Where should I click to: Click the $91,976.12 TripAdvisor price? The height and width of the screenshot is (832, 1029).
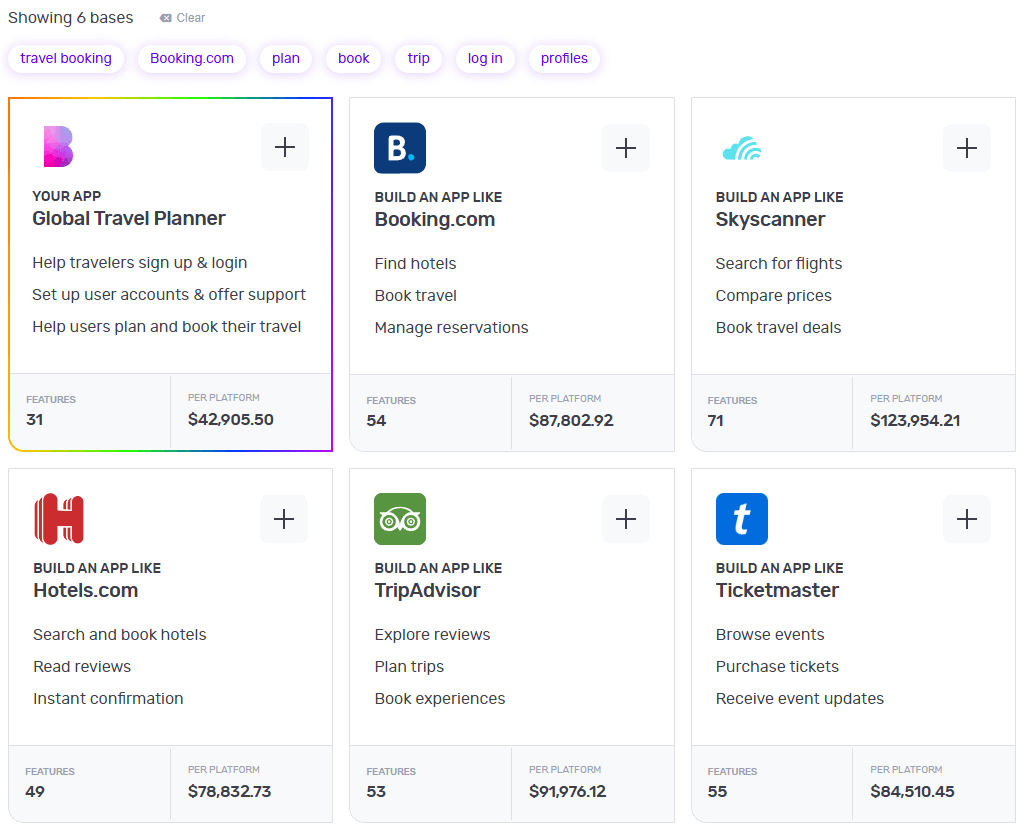[x=568, y=792]
